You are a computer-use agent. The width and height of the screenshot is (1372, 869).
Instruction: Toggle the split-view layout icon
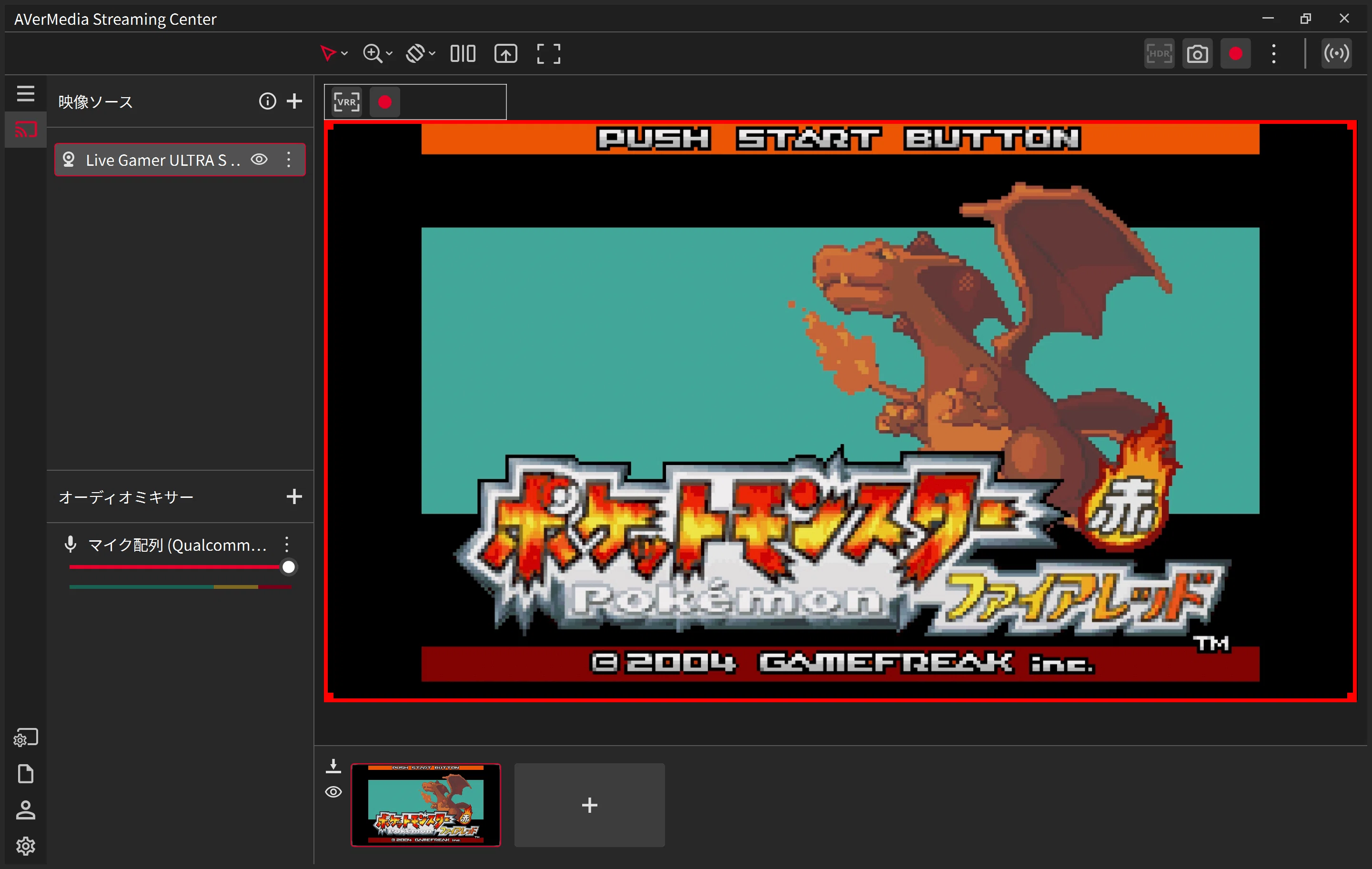click(x=463, y=53)
